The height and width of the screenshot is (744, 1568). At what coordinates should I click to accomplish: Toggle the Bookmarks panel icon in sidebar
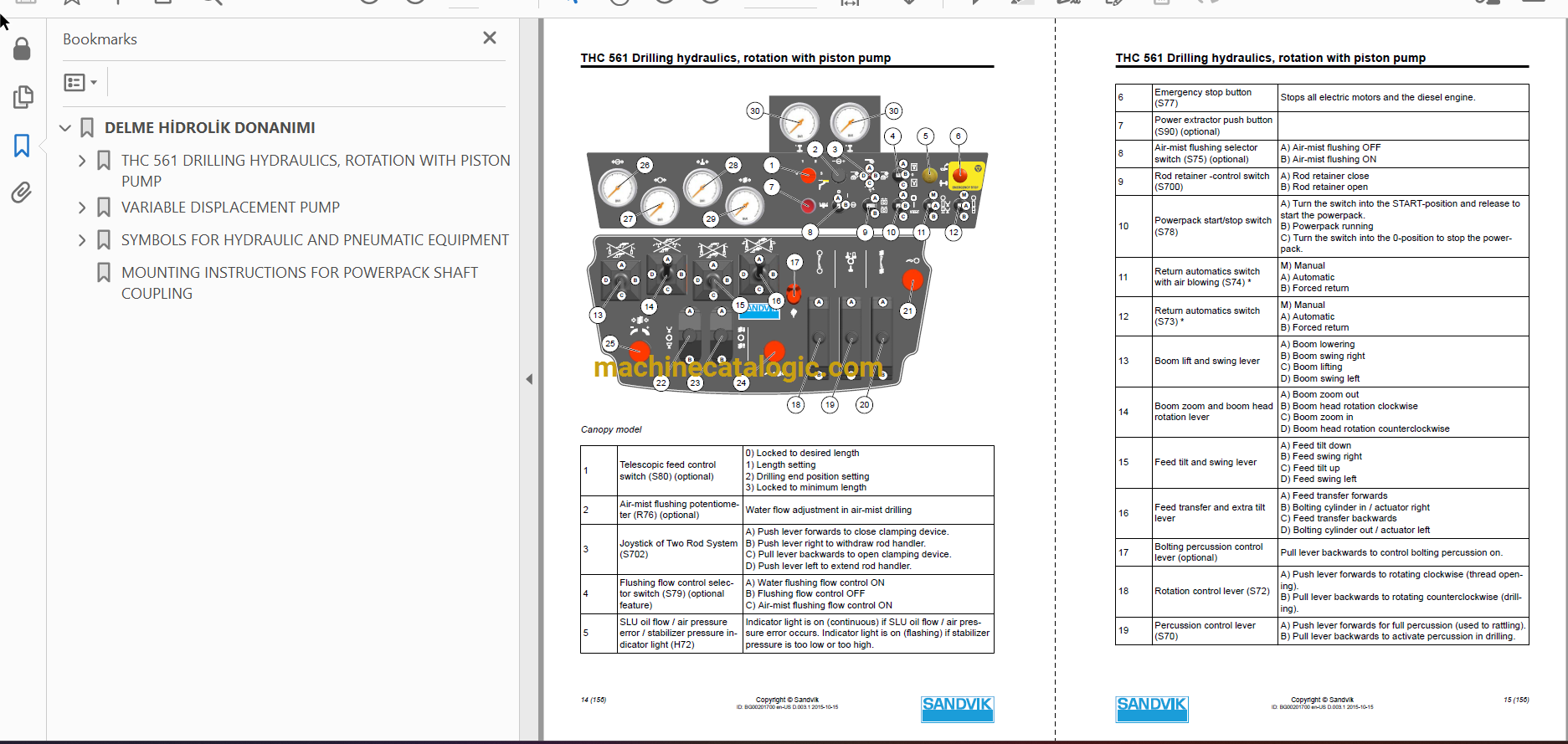22,146
